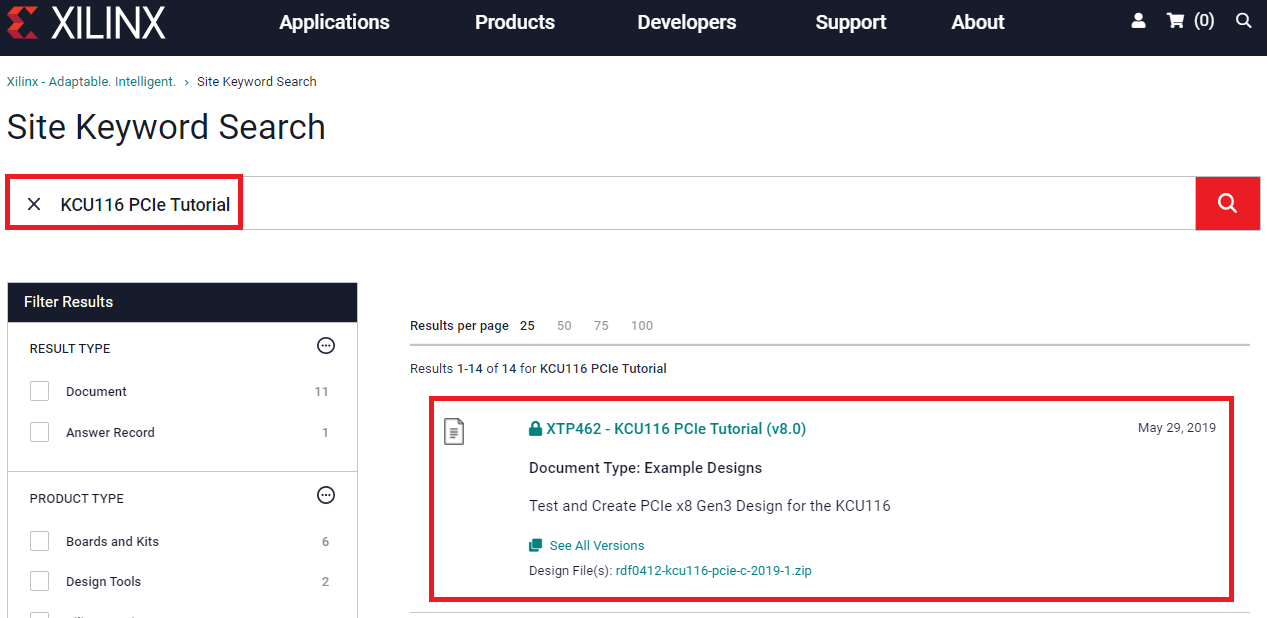Expand the Result Type more options
This screenshot has height=618, width=1267.
[325, 346]
